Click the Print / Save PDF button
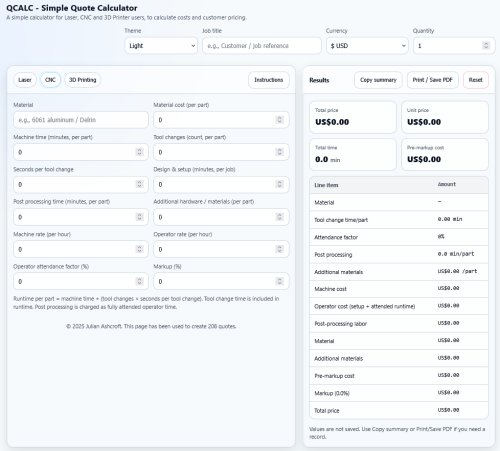Image resolution: width=500 pixels, height=451 pixels. tap(433, 80)
